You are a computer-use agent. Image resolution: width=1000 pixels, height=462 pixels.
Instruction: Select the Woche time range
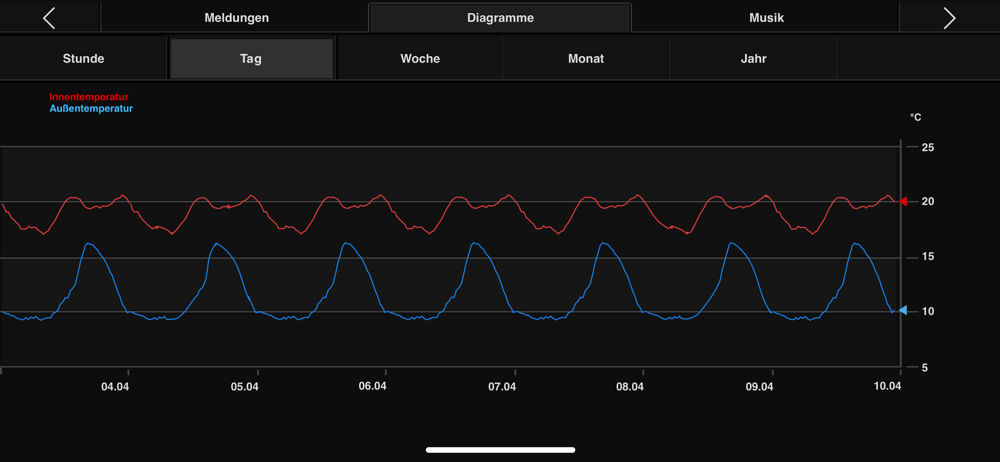420,59
